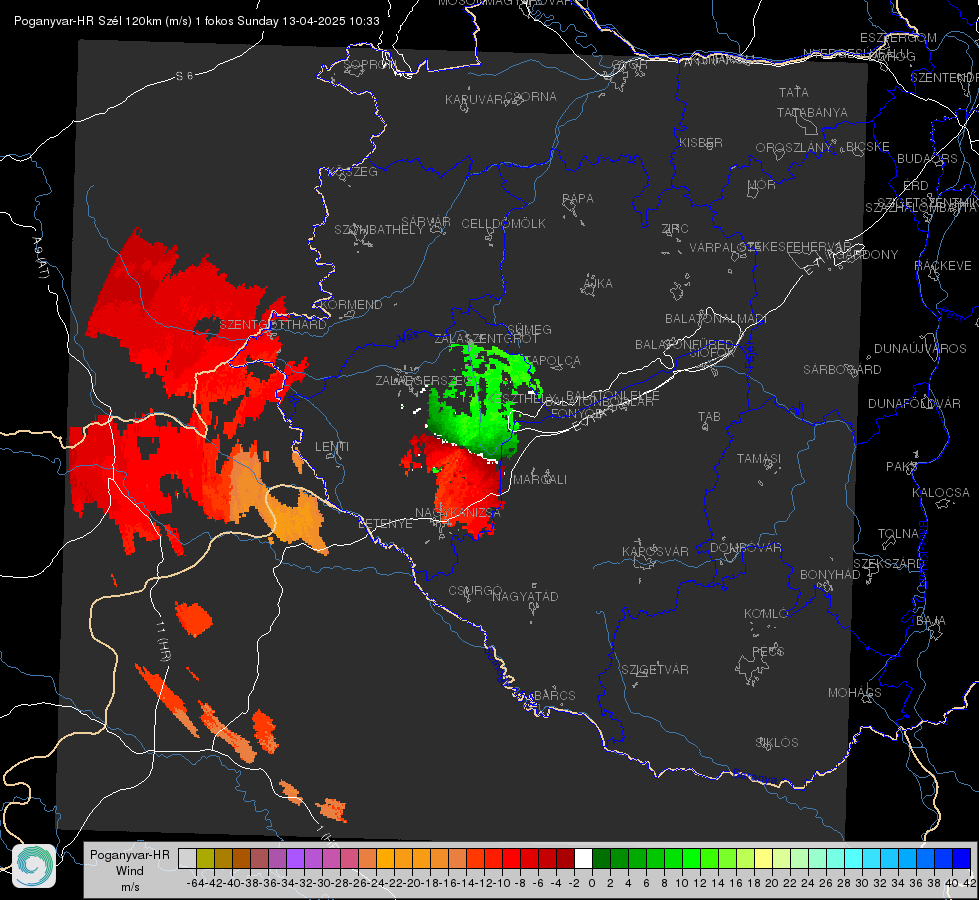Click the SZEKSZARD label
Screen dimensions: 979x900
(888, 564)
